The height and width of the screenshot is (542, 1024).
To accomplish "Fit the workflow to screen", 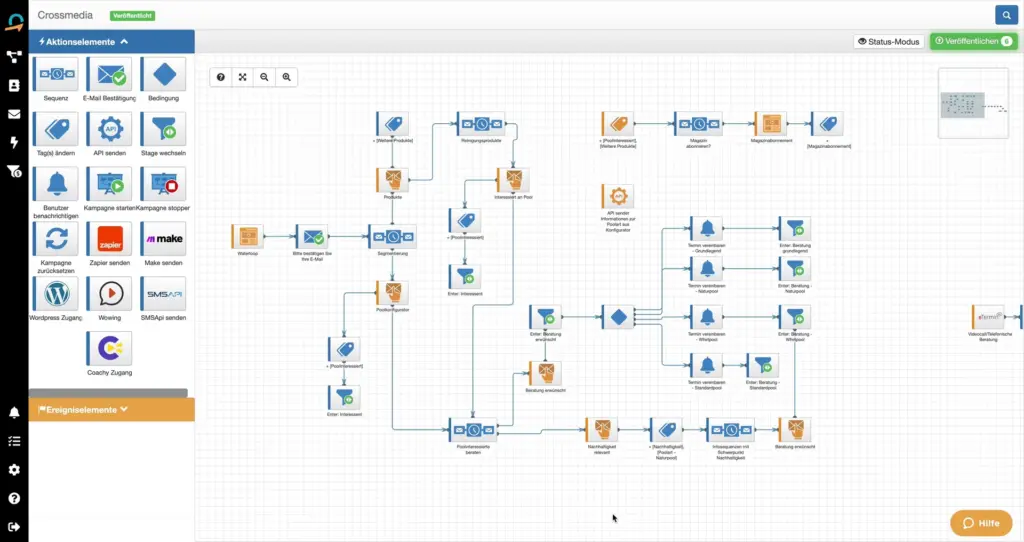I will tap(242, 77).
